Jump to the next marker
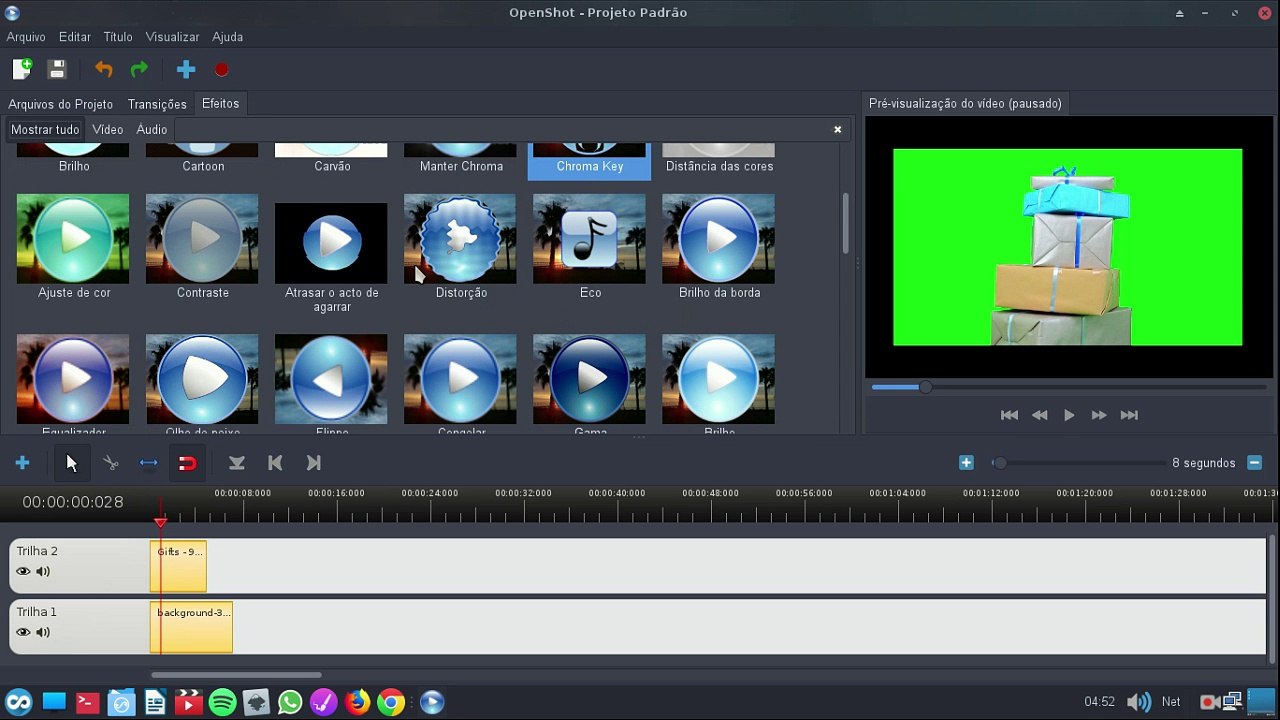This screenshot has height=720, width=1280. [314, 463]
